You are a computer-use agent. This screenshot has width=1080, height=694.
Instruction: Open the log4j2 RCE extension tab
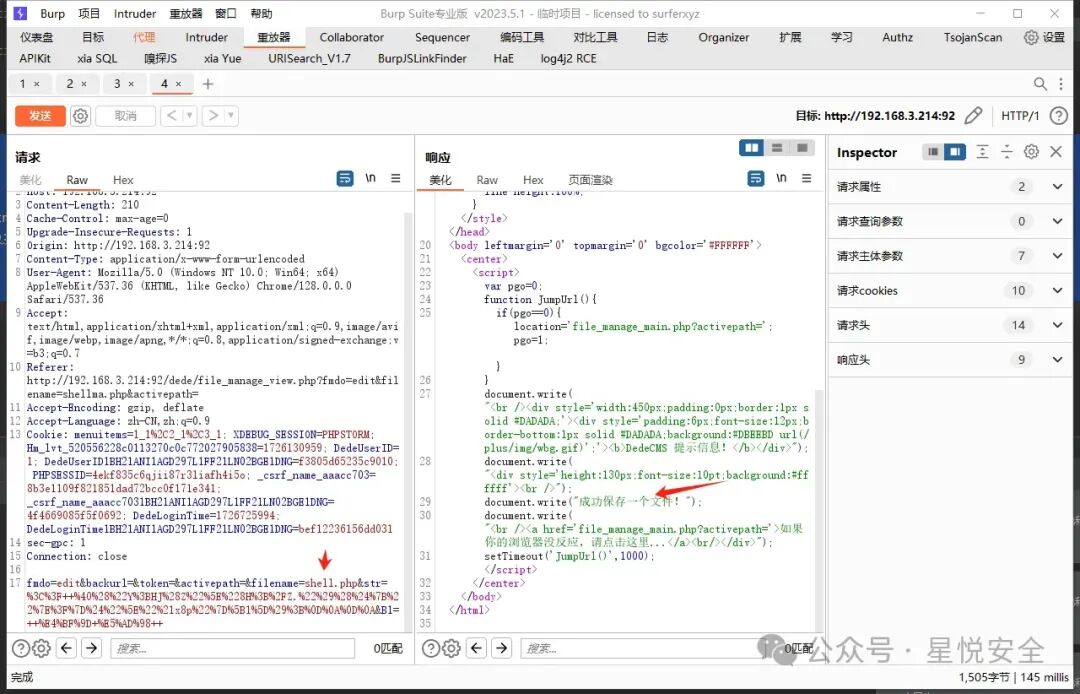pos(568,59)
